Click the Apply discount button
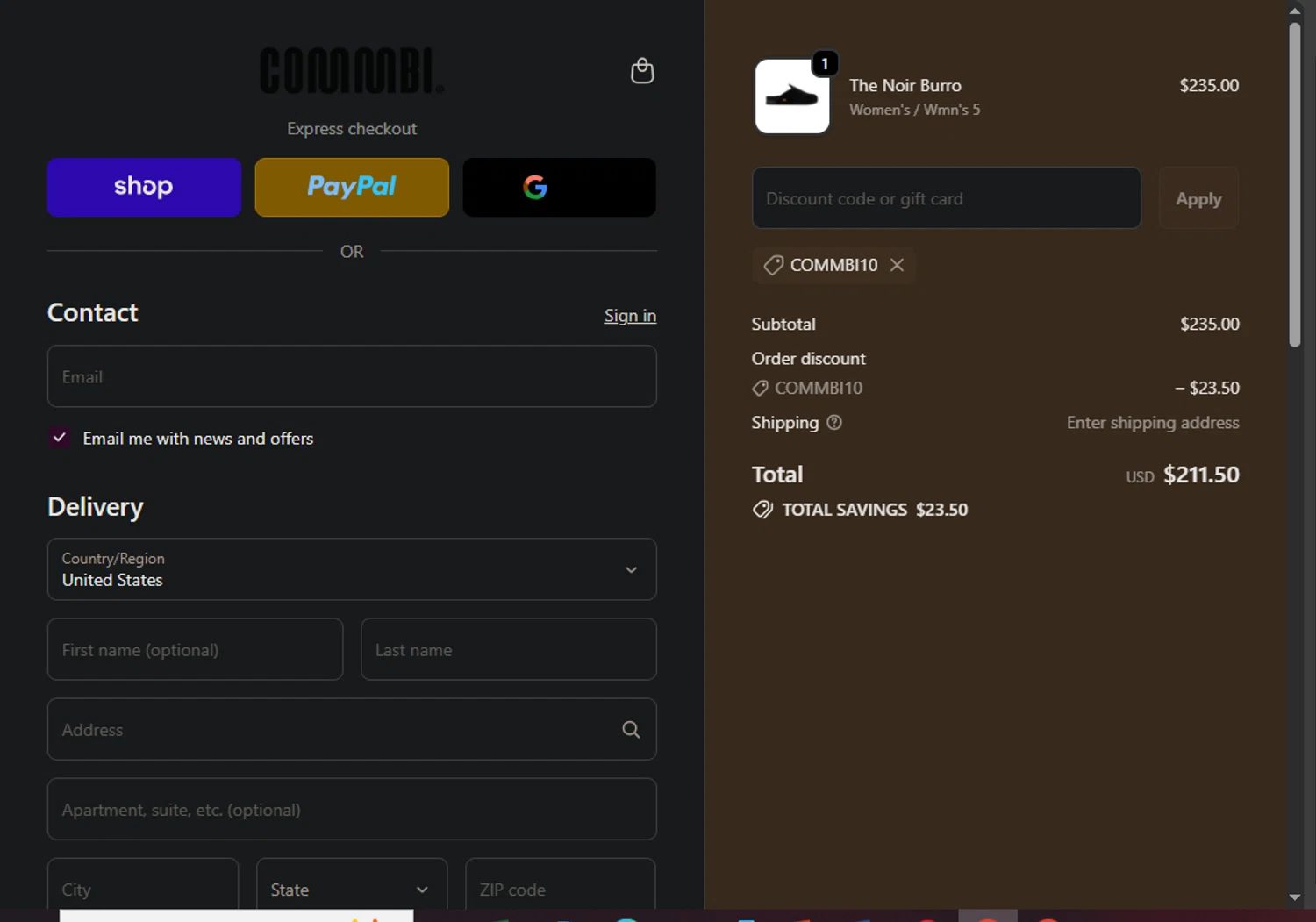This screenshot has width=1316, height=922. (x=1198, y=198)
